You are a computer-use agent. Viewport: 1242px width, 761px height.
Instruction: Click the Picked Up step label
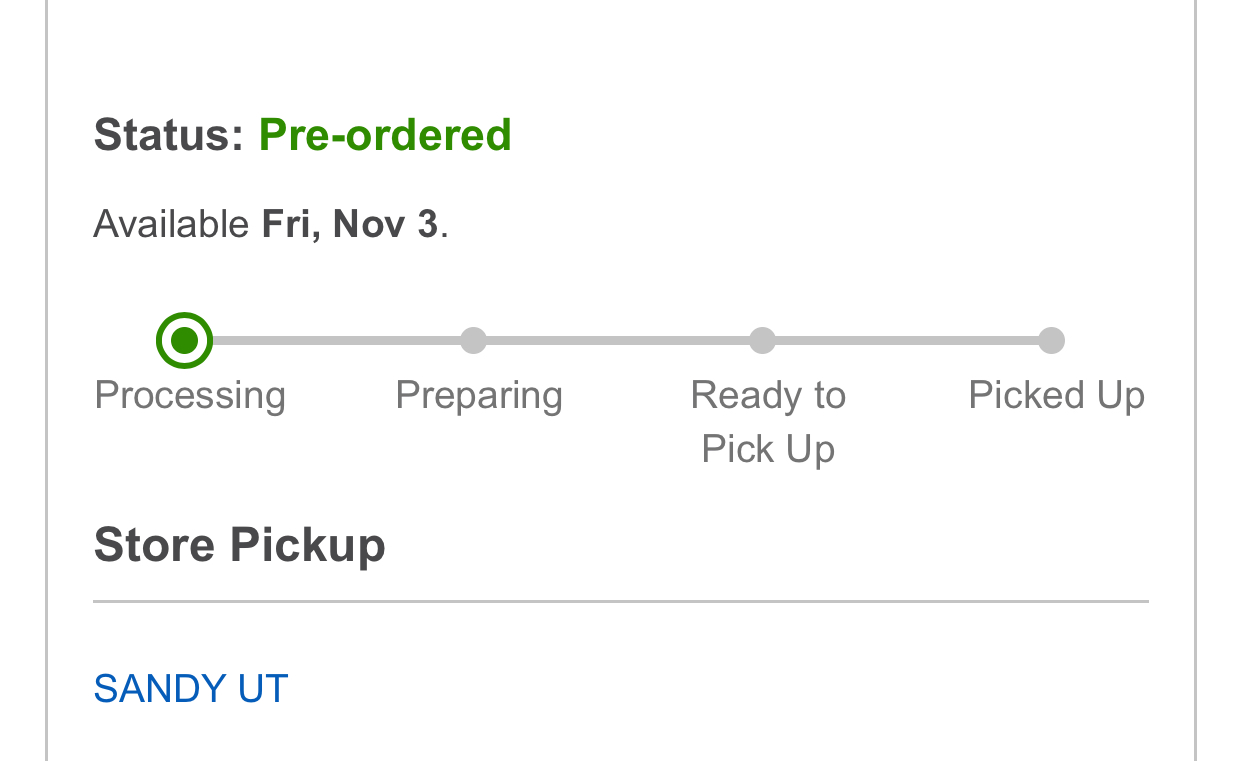(1056, 396)
